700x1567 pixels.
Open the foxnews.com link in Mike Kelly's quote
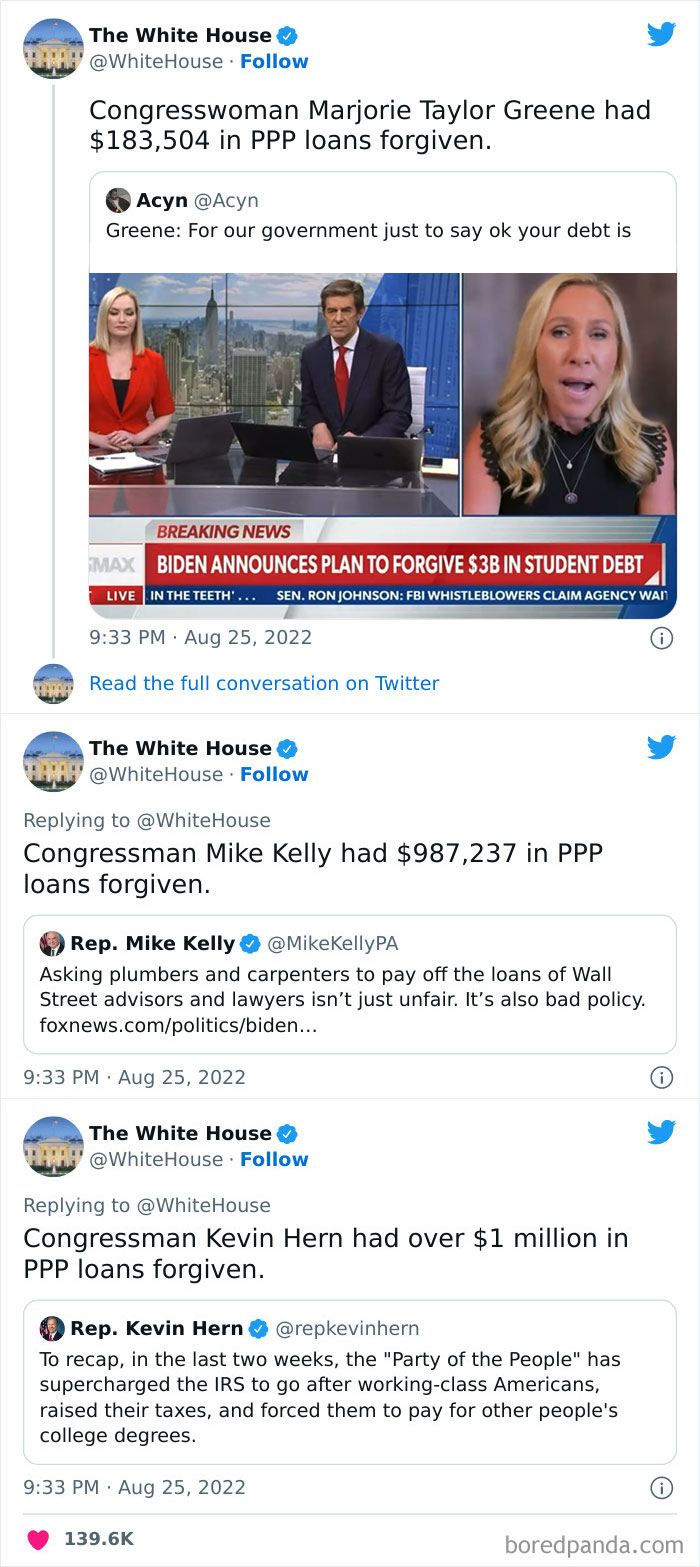pos(178,1025)
